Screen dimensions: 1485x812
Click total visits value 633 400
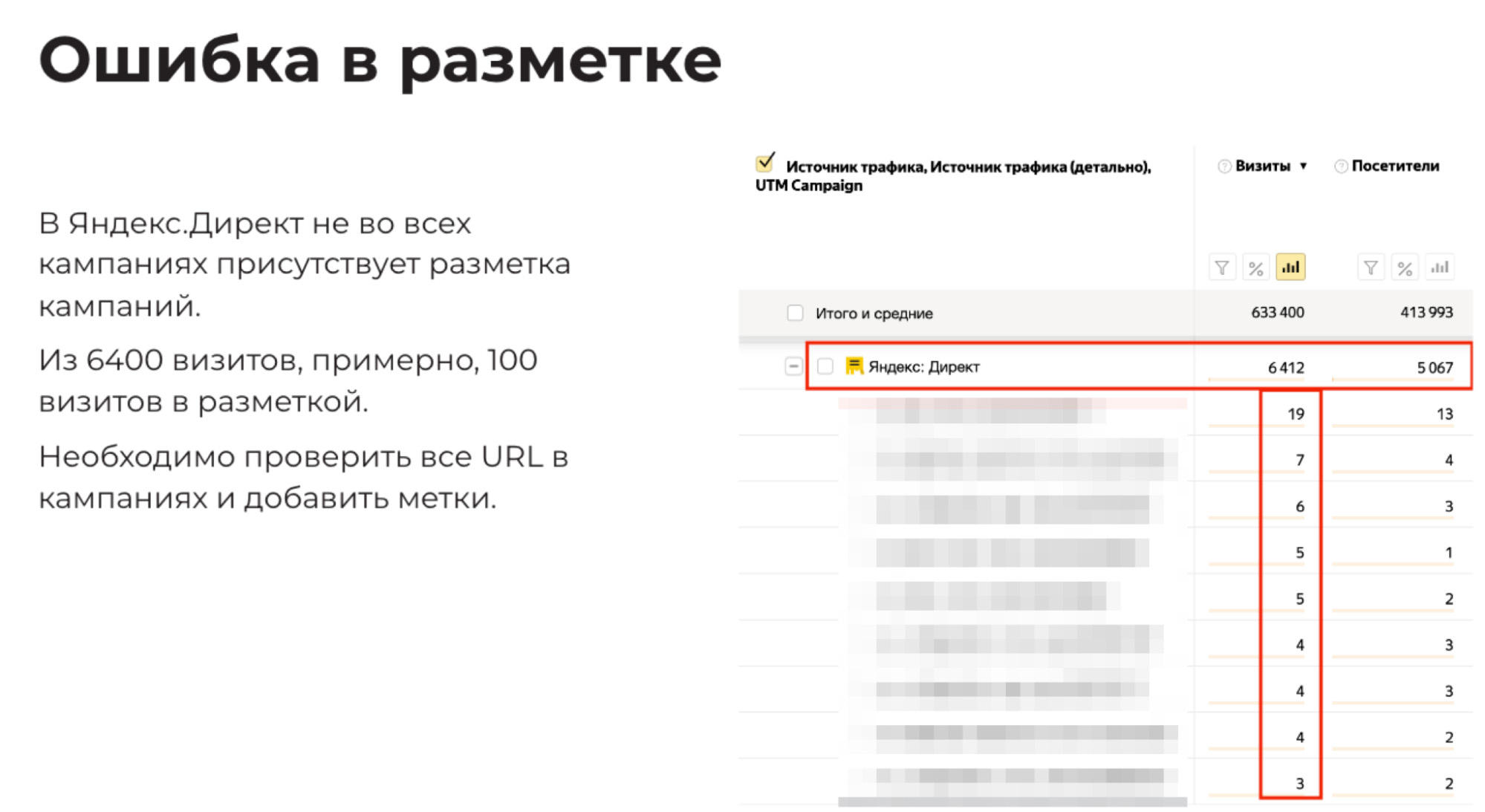pos(1278,313)
